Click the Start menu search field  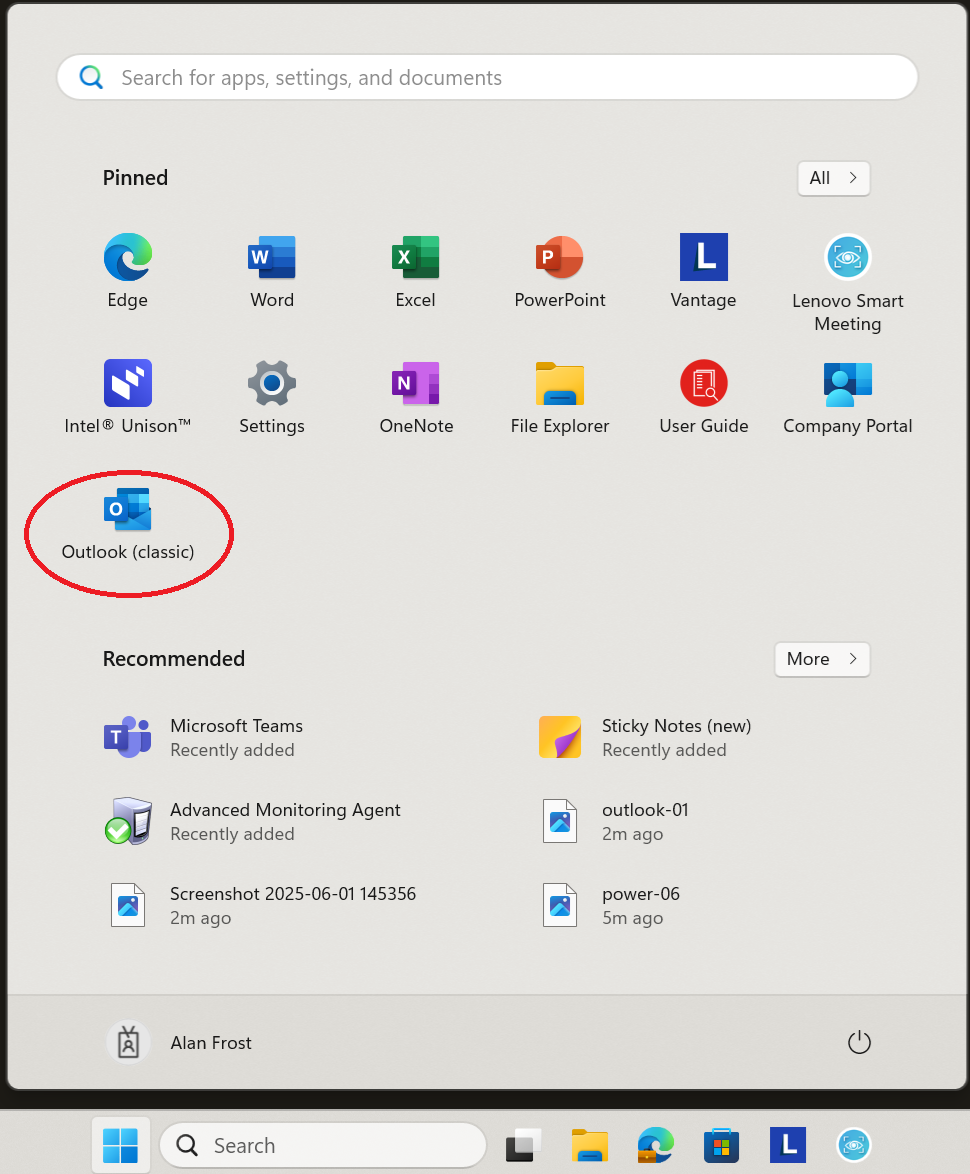[487, 78]
